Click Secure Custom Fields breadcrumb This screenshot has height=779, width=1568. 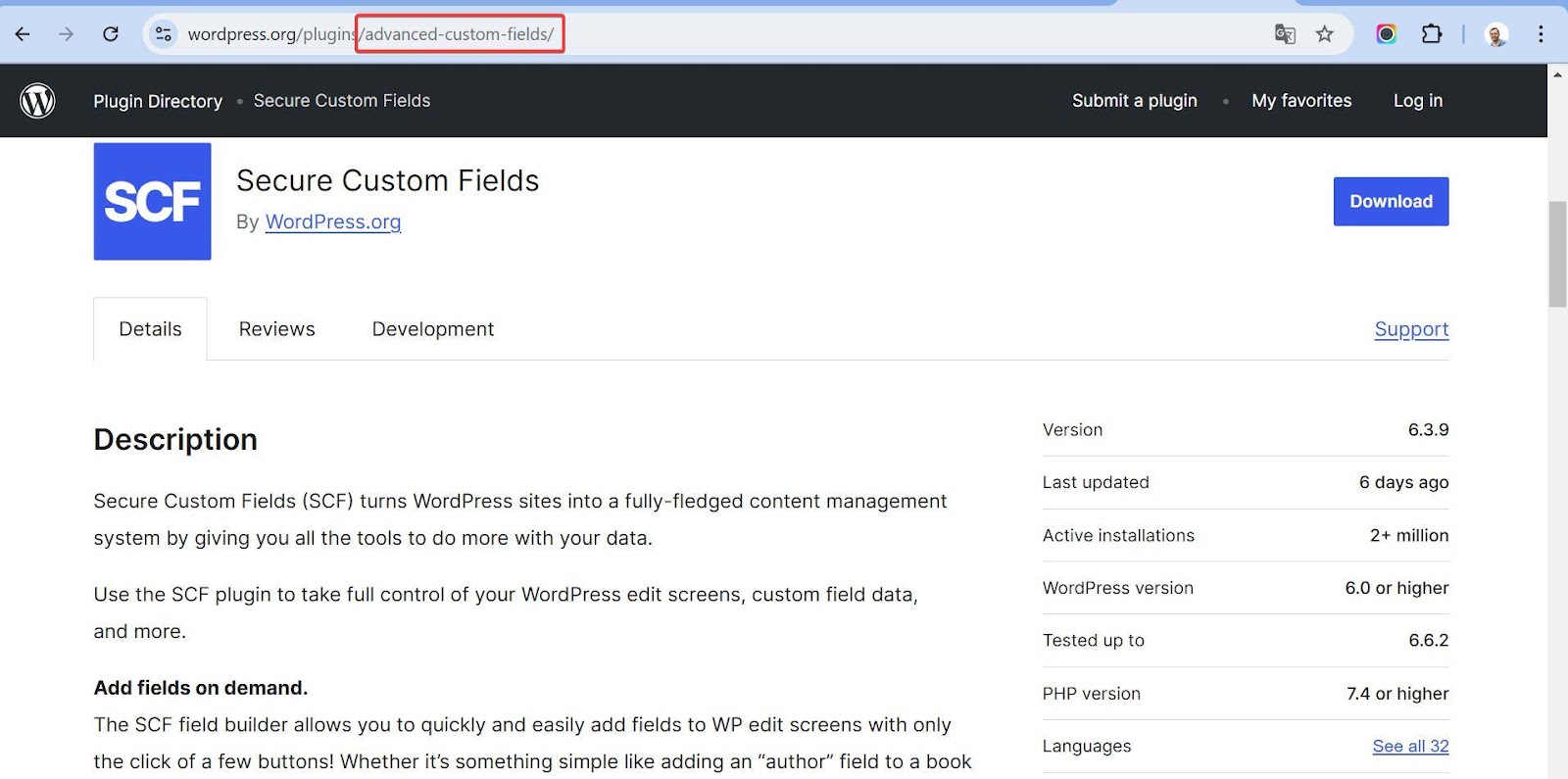[342, 101]
